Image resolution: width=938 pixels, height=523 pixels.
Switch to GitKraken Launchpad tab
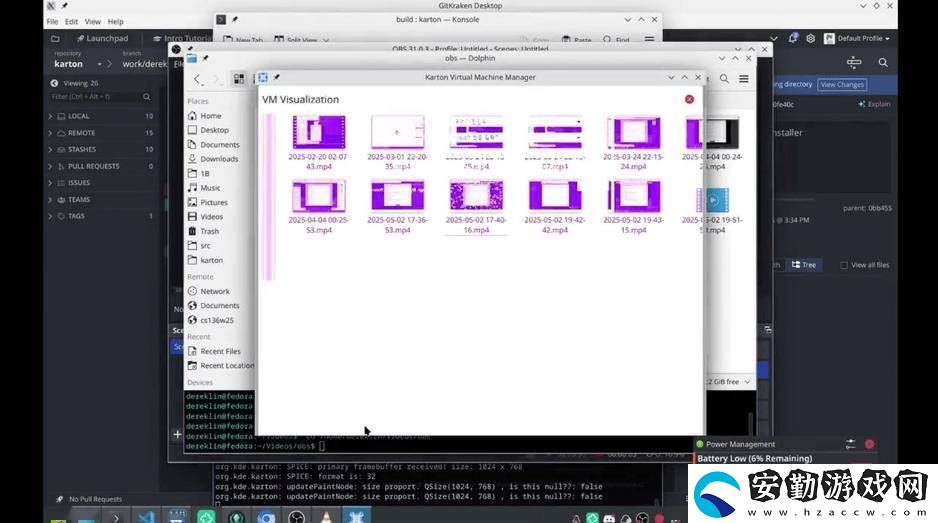(x=102, y=38)
